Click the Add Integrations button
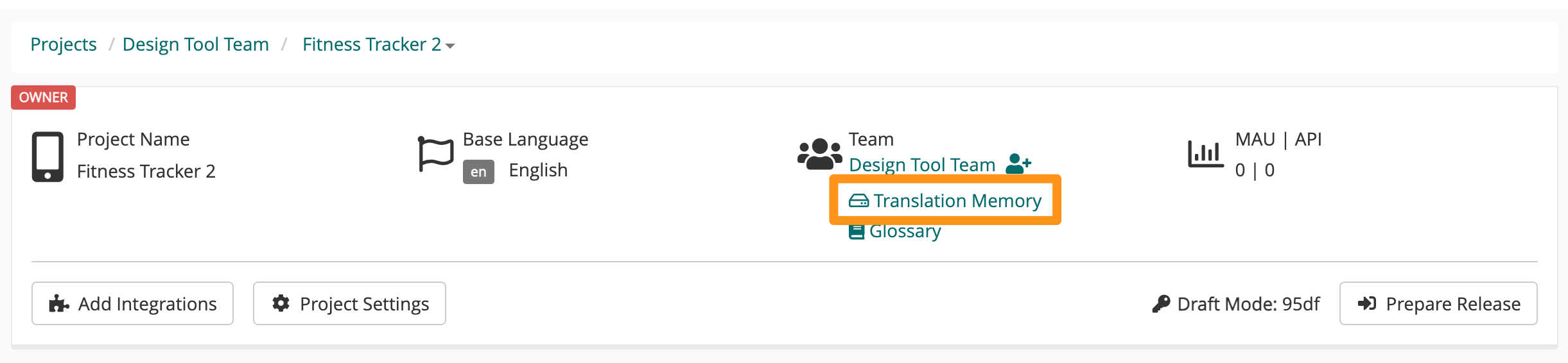This screenshot has width=1568, height=363. coord(132,303)
